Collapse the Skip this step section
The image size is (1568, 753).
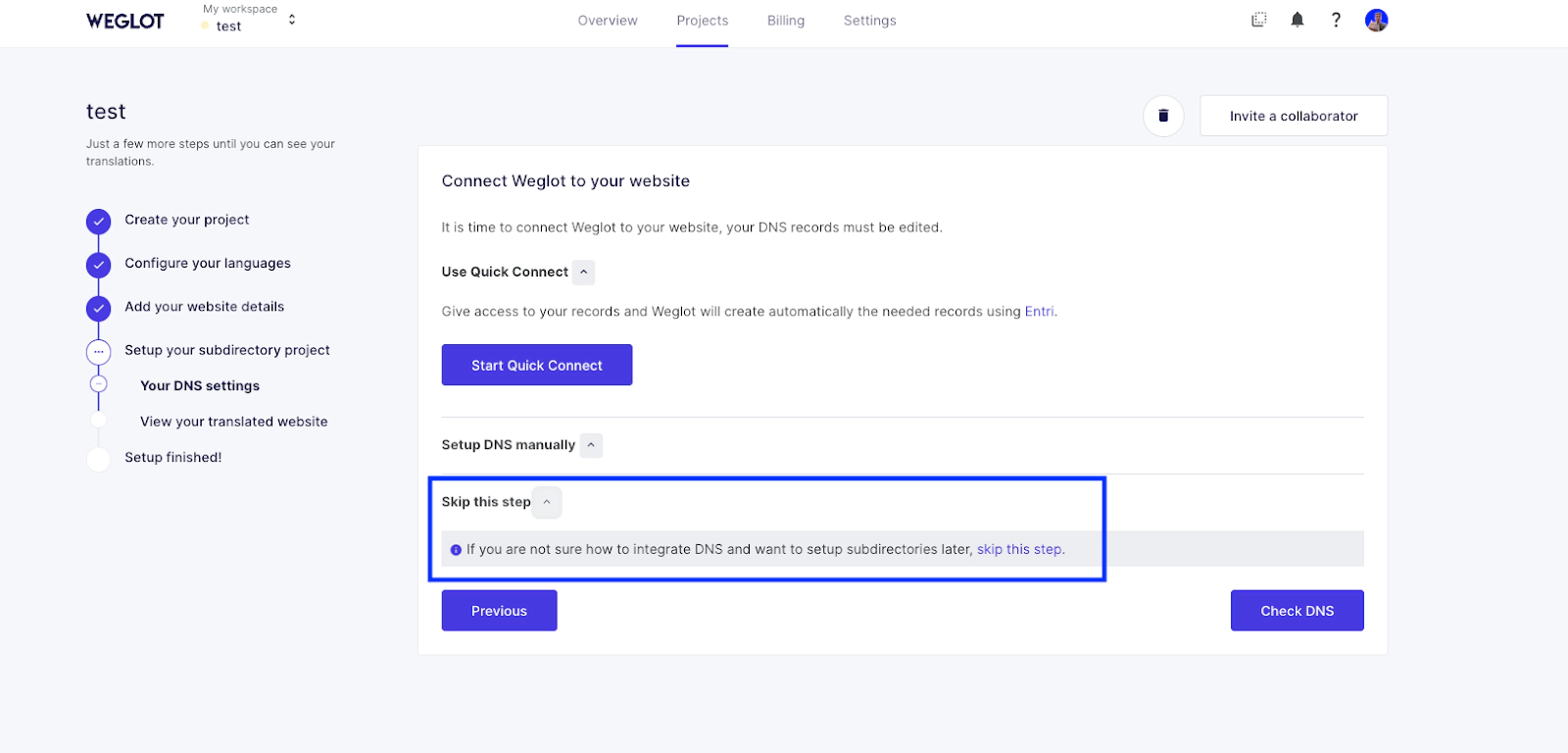tap(547, 502)
